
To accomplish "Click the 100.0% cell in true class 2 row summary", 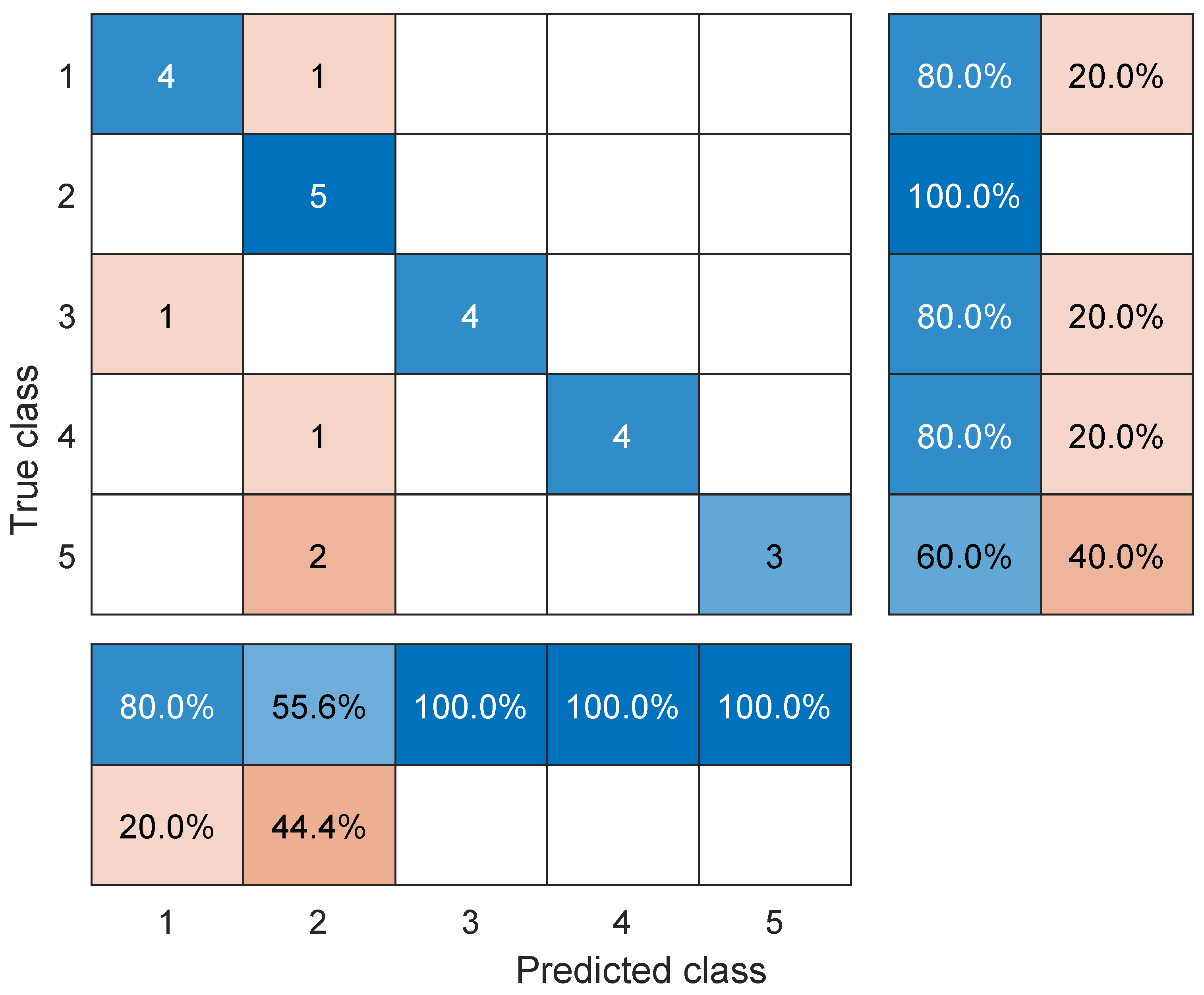I will point(964,194).
